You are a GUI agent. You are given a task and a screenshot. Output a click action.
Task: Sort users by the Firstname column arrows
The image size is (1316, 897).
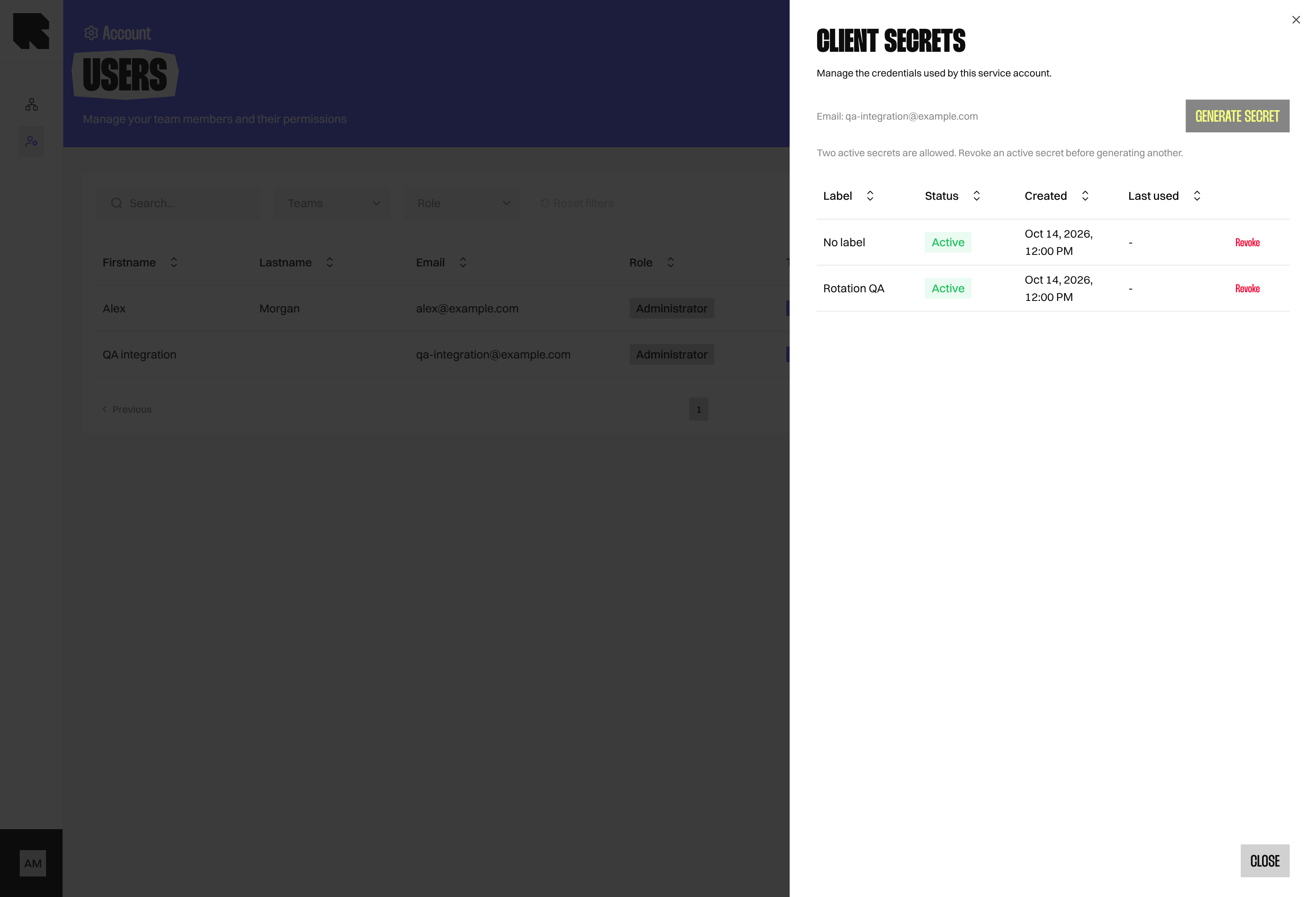click(x=174, y=263)
